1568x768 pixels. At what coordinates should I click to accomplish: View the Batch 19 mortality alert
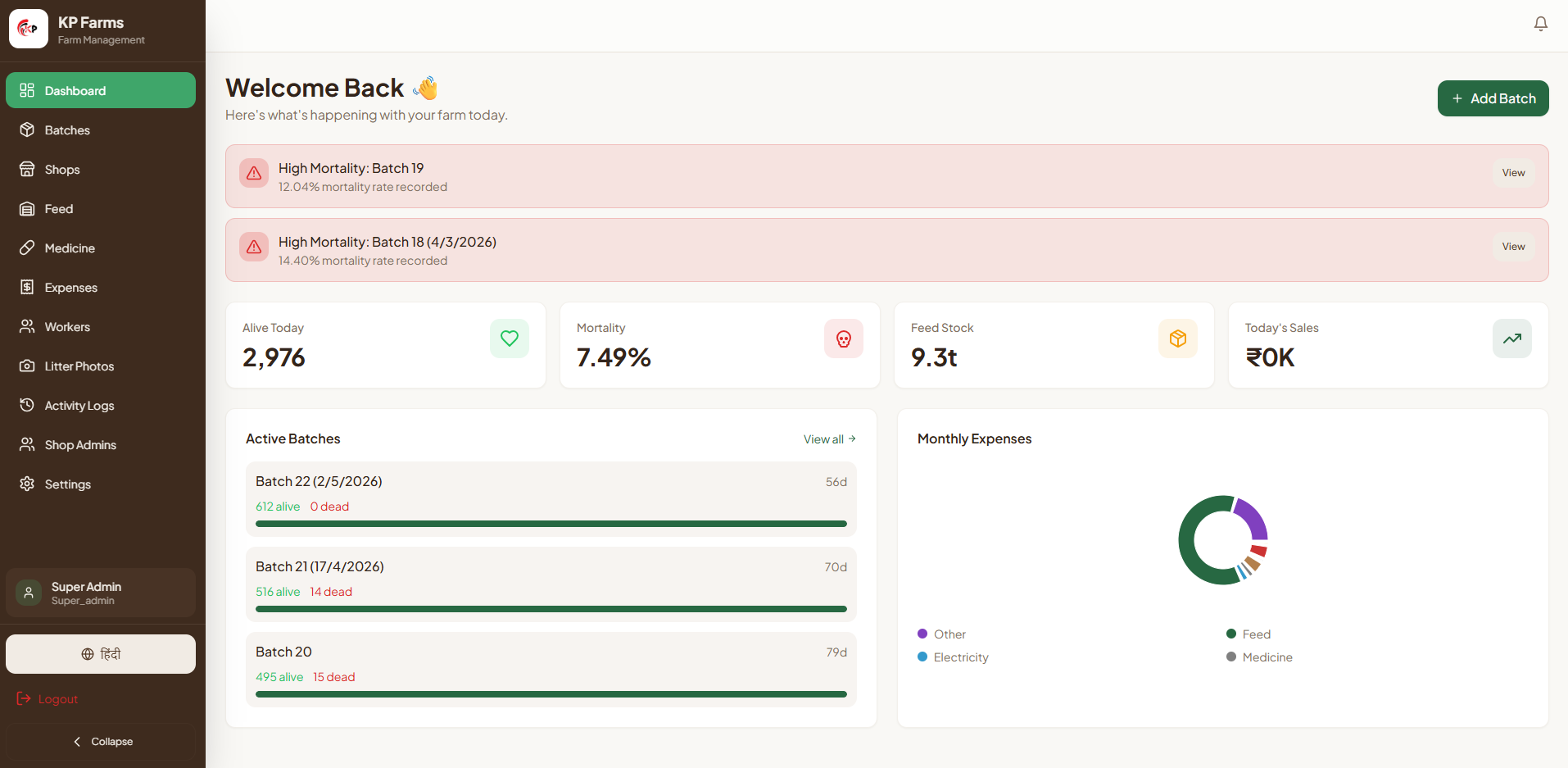pyautogui.click(x=1513, y=173)
